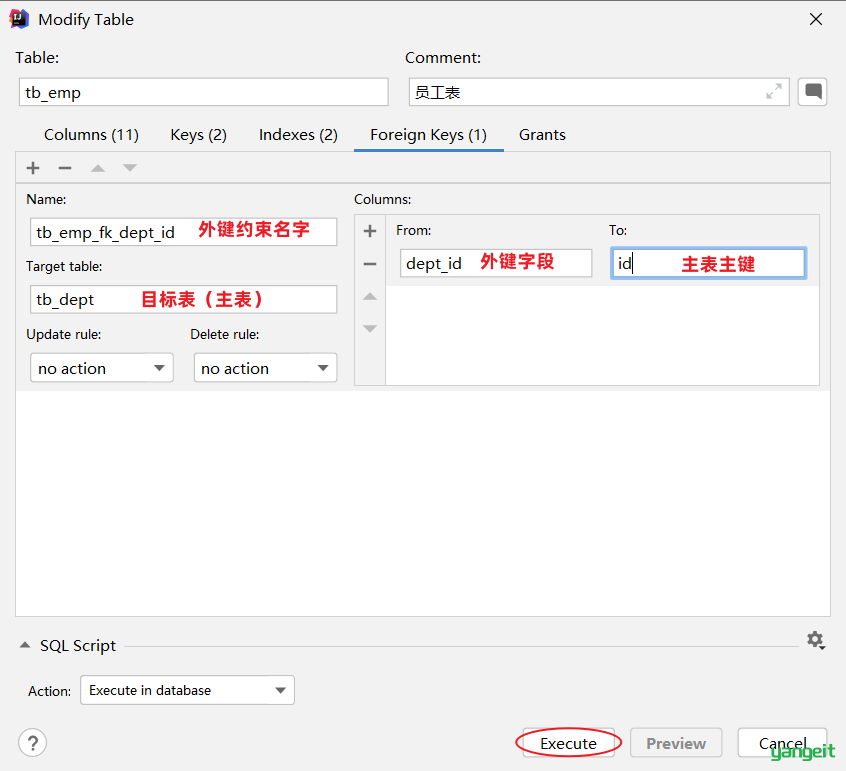Viewport: 846px width, 771px height.
Task: Move foreign key down in toolbar
Action: (x=129, y=168)
